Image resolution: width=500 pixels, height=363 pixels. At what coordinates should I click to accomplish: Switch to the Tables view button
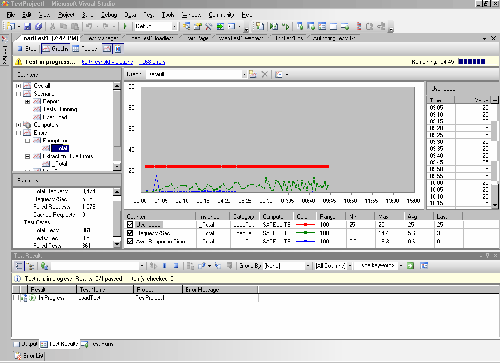[85, 49]
